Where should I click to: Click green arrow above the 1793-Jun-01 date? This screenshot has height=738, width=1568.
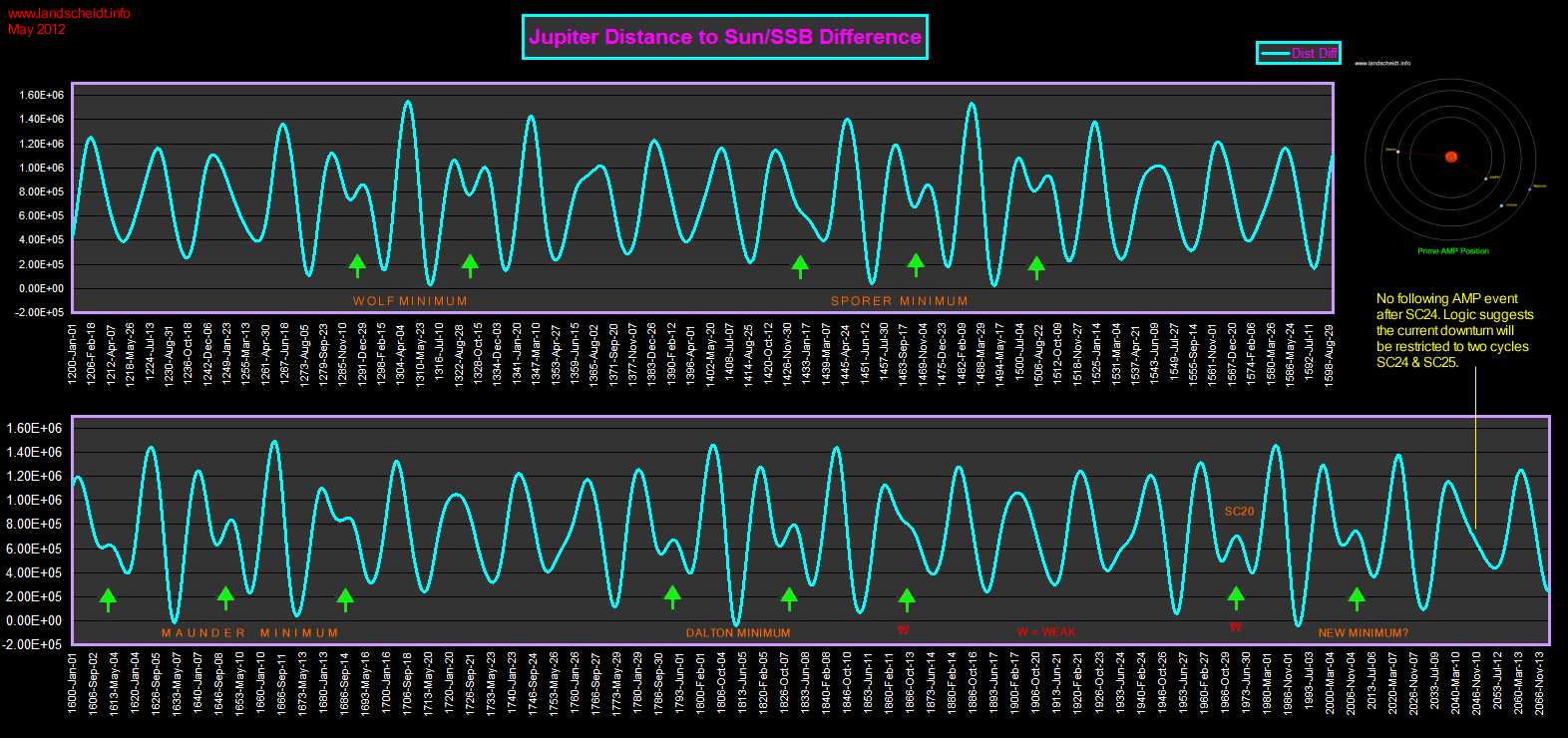tap(672, 597)
